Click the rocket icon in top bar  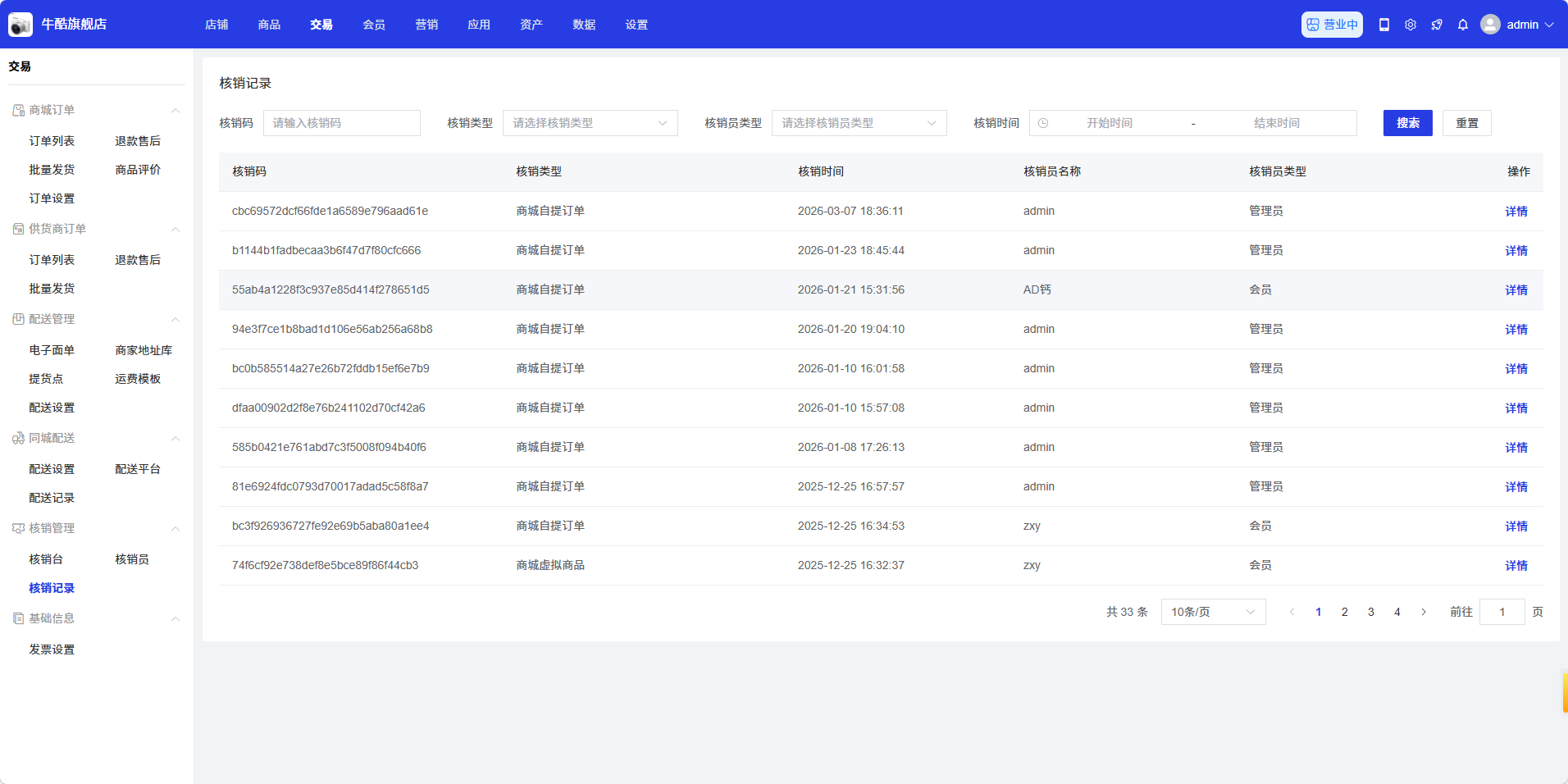(1436, 25)
